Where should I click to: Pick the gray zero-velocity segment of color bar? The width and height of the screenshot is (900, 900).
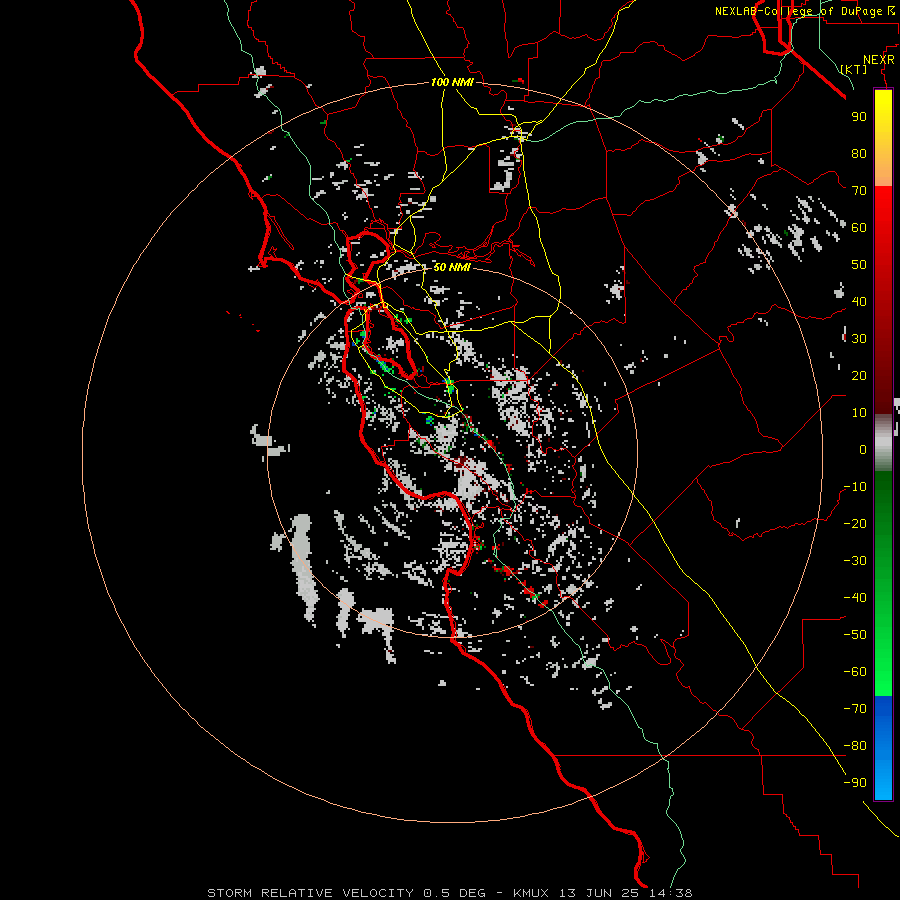(x=883, y=442)
